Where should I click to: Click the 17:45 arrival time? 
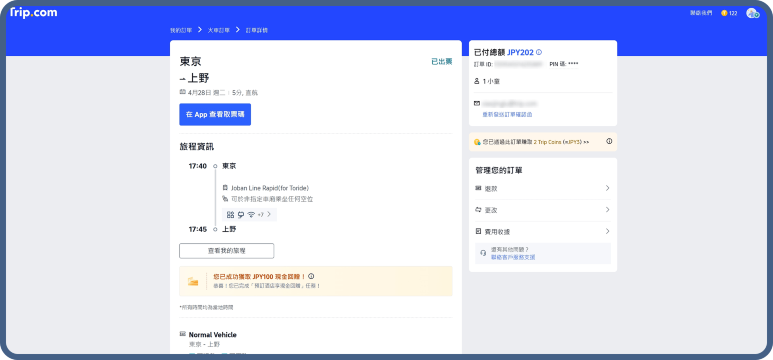[198, 229]
